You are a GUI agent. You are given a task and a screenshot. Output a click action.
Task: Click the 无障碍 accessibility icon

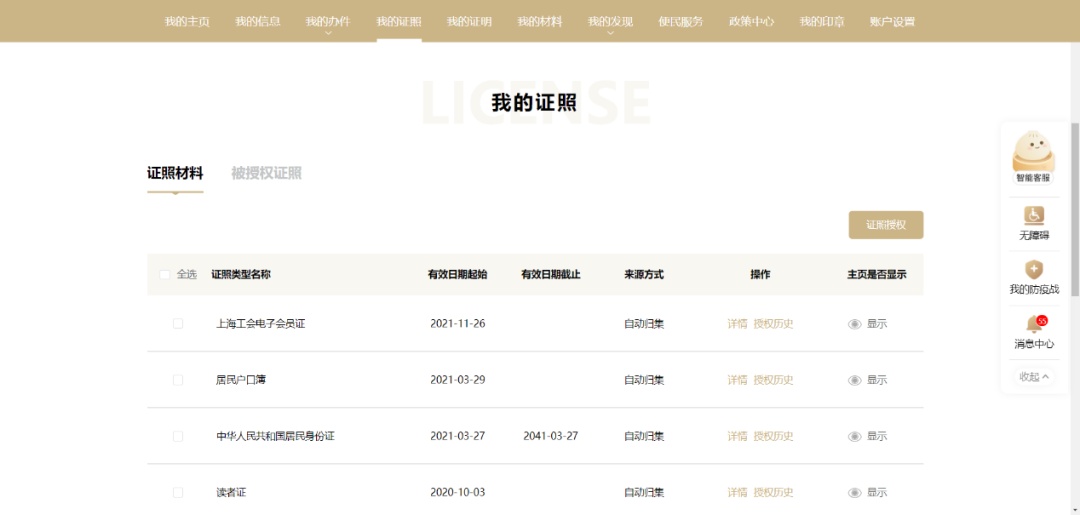coord(1033,215)
